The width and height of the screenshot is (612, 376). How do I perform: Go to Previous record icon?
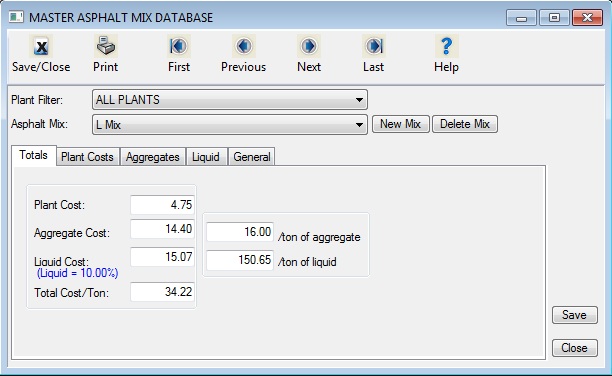pyautogui.click(x=244, y=46)
